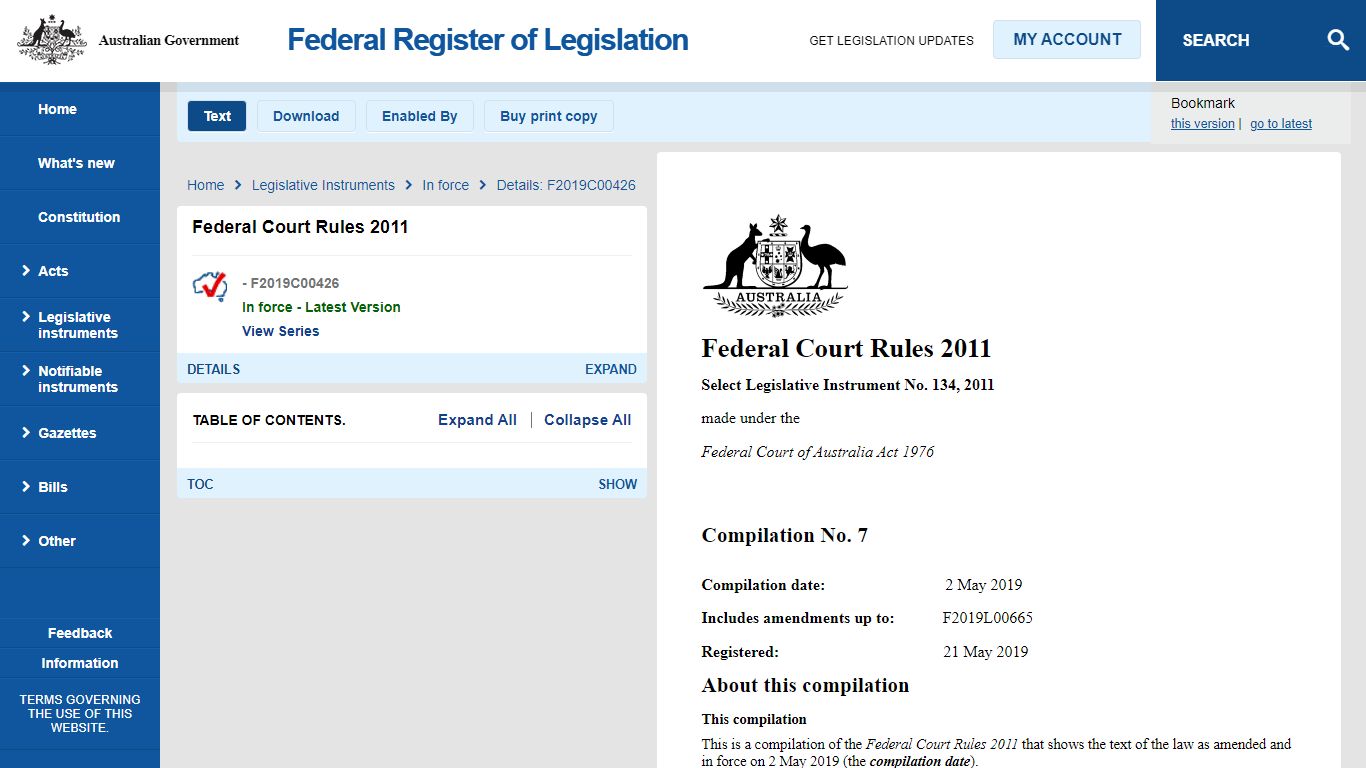Open terms governing the use link
The width and height of the screenshot is (1366, 768).
80,714
